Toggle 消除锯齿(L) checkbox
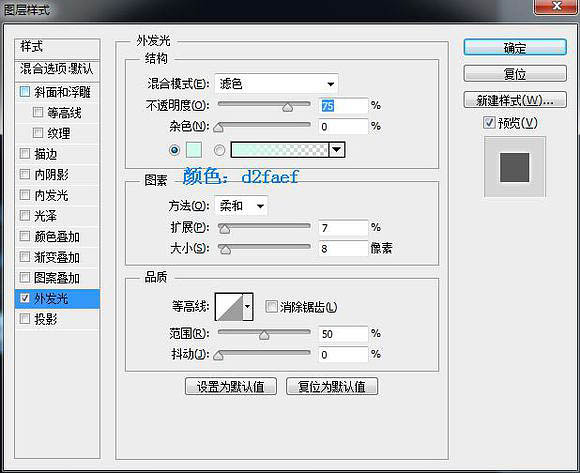The width and height of the screenshot is (580, 473). click(271, 306)
